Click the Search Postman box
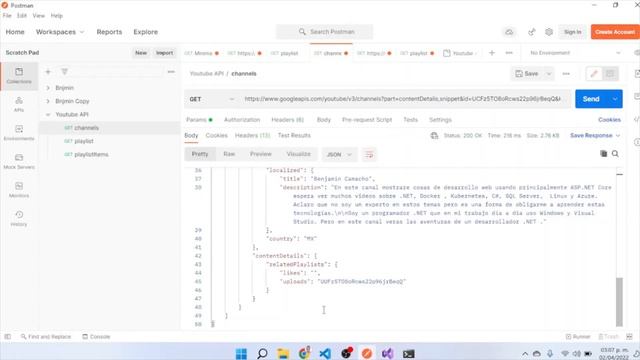640x360 pixels. (x=324, y=32)
